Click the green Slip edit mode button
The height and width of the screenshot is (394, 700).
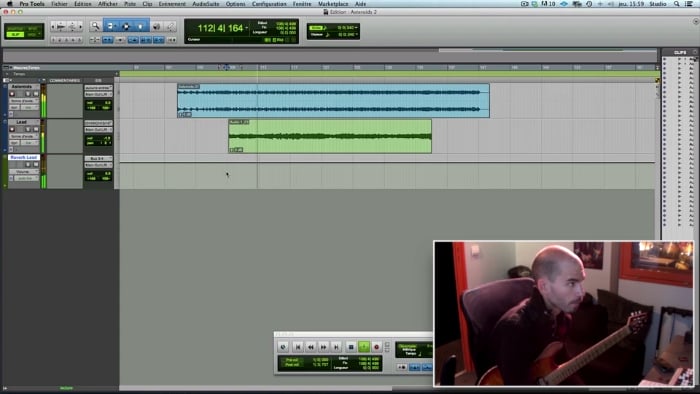[15, 34]
